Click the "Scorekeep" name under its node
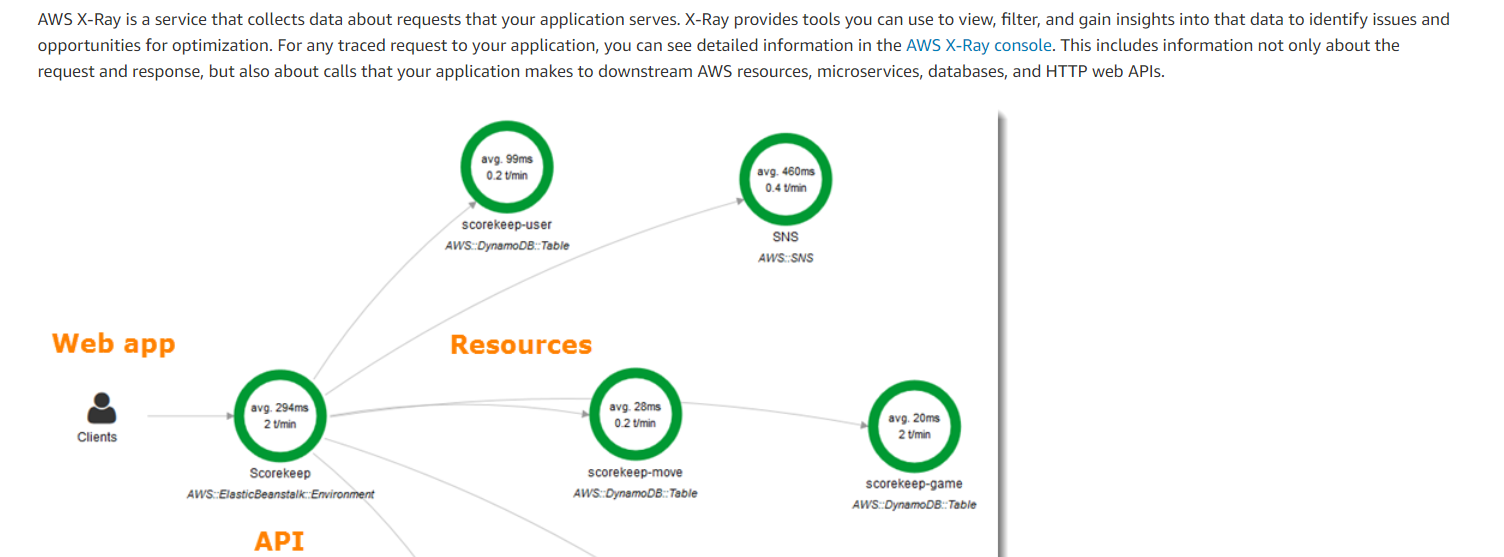Image resolution: width=1504 pixels, height=557 pixels. pyautogui.click(x=280, y=473)
